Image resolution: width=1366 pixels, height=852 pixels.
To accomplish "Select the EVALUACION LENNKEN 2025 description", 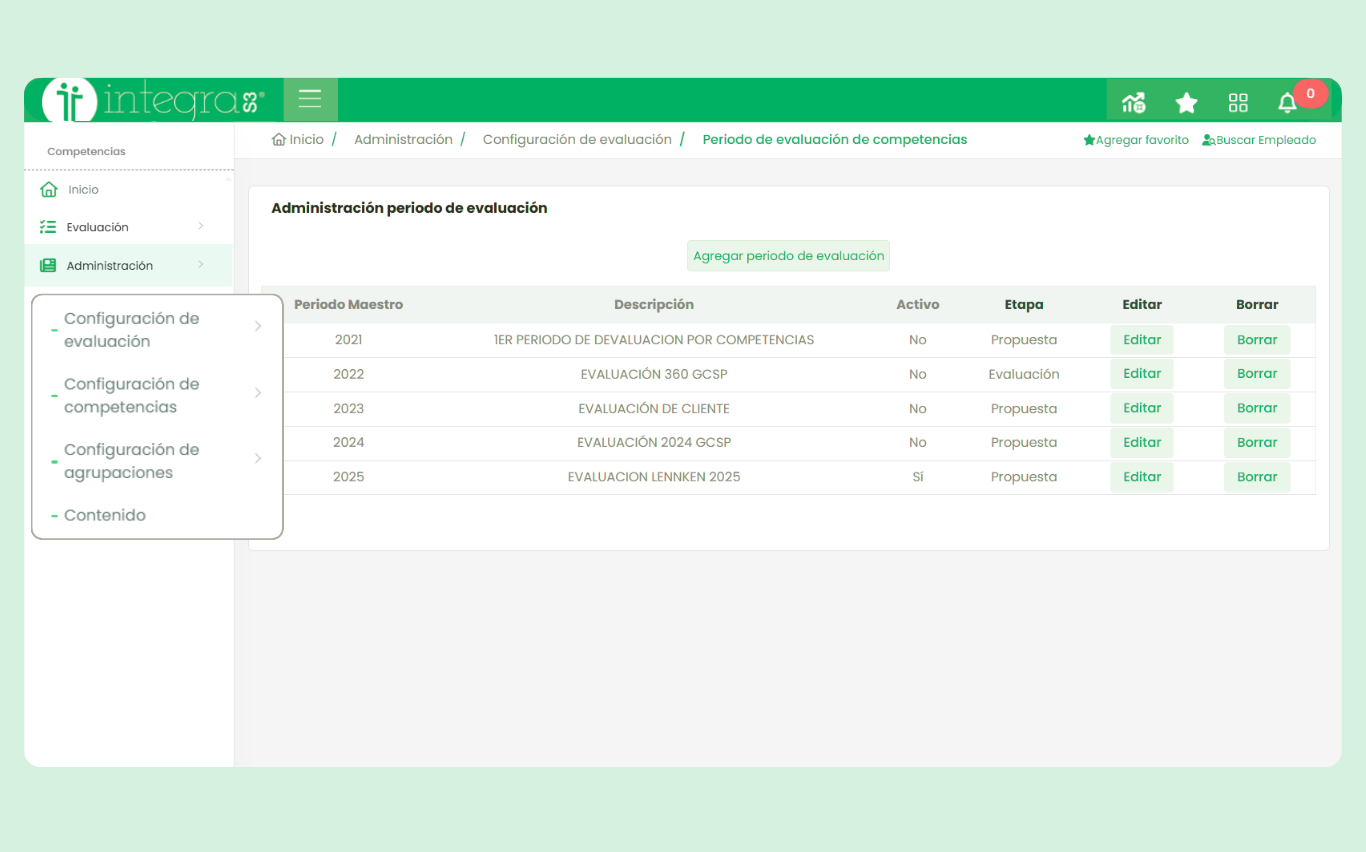I will point(654,477).
